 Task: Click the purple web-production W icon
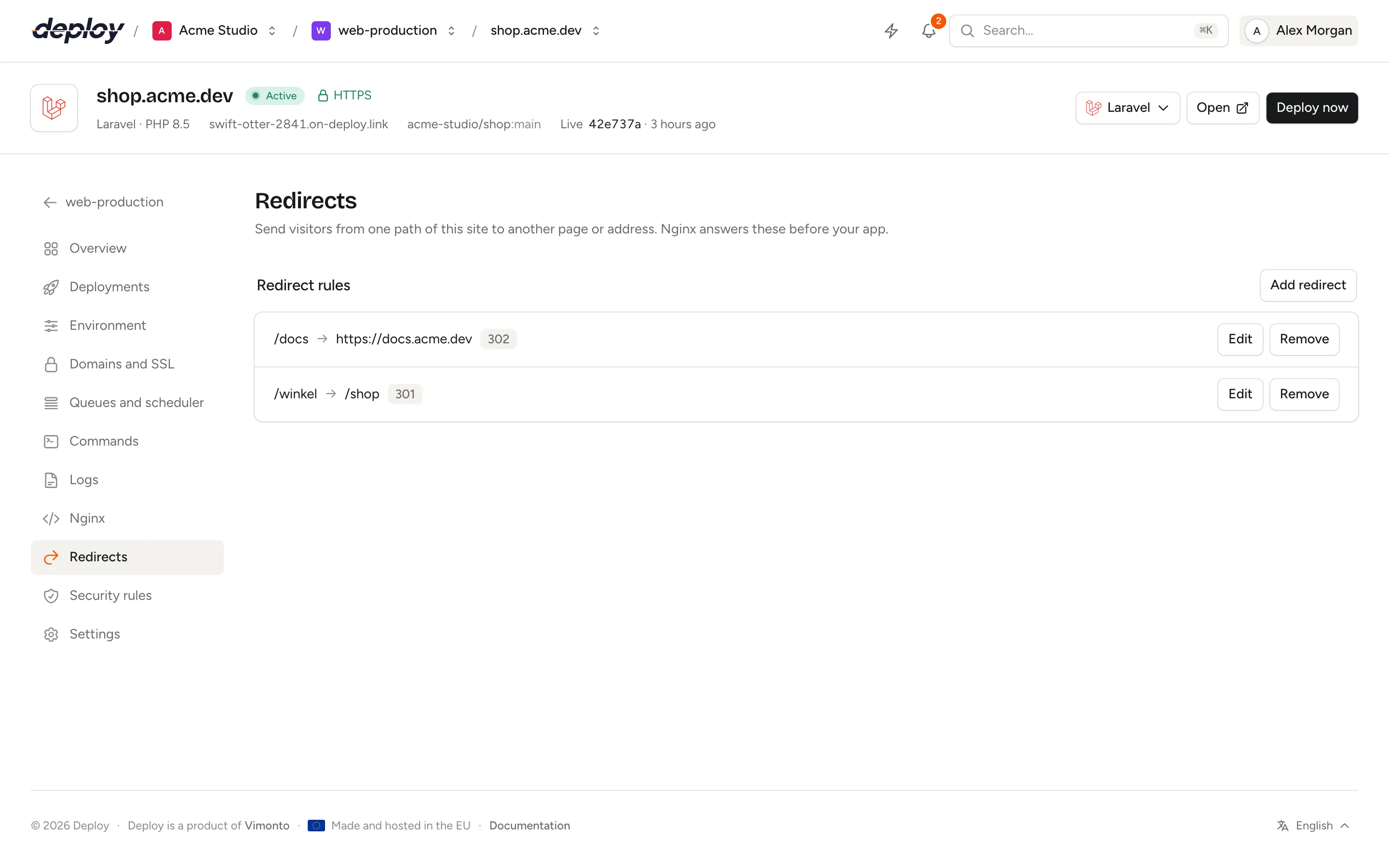tap(321, 30)
